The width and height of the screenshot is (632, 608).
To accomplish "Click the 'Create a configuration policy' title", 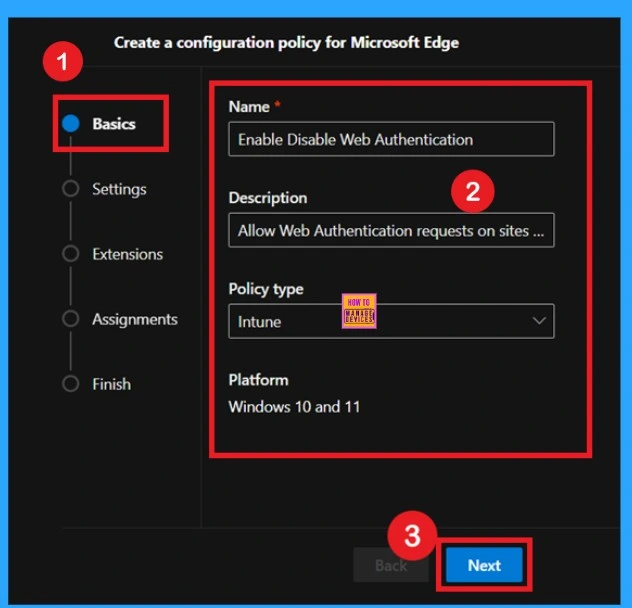I will coord(286,43).
